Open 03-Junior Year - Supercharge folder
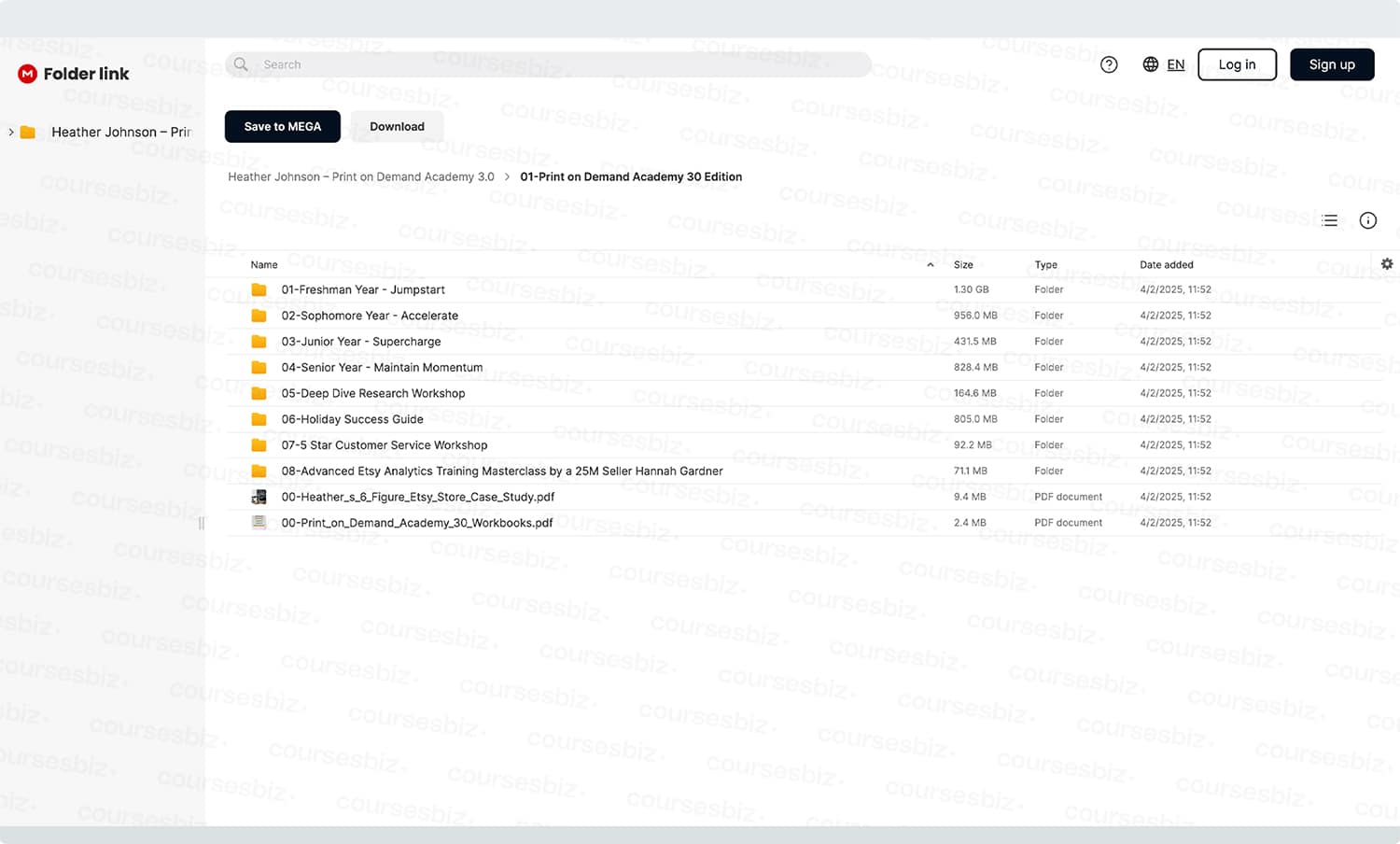The width and height of the screenshot is (1400, 844). pos(361,342)
